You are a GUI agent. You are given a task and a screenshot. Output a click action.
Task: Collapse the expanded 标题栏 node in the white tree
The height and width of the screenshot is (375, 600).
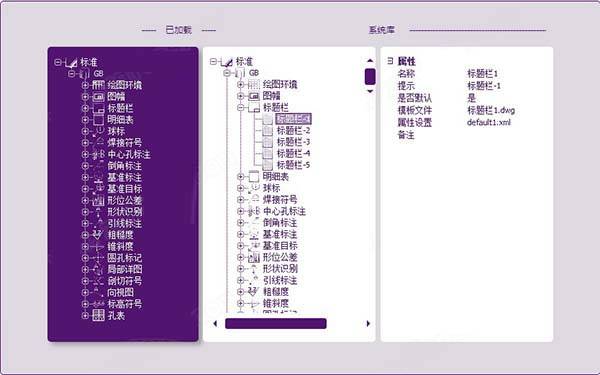click(x=241, y=108)
